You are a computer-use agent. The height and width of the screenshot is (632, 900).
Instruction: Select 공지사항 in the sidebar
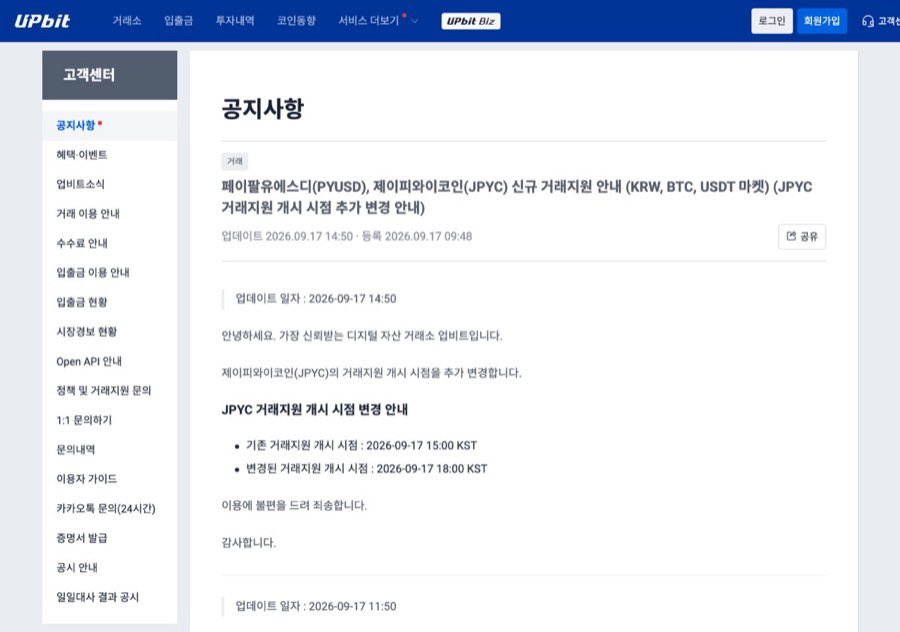(x=110, y=125)
